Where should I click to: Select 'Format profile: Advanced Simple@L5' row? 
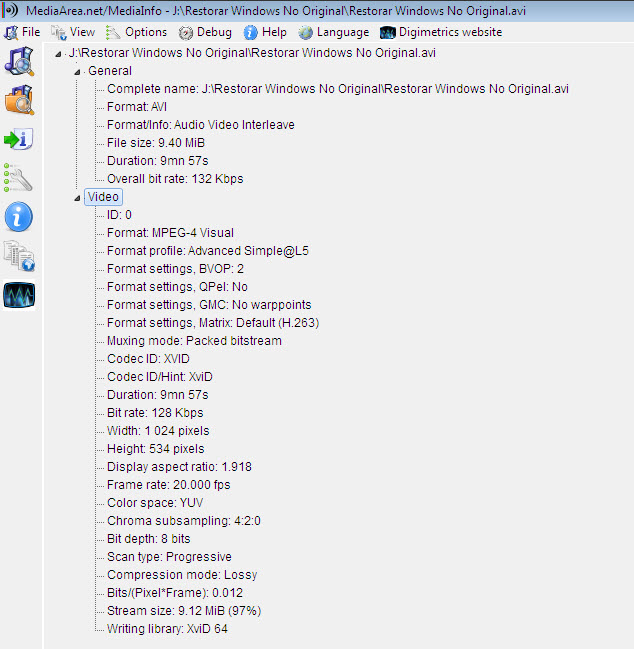point(208,251)
